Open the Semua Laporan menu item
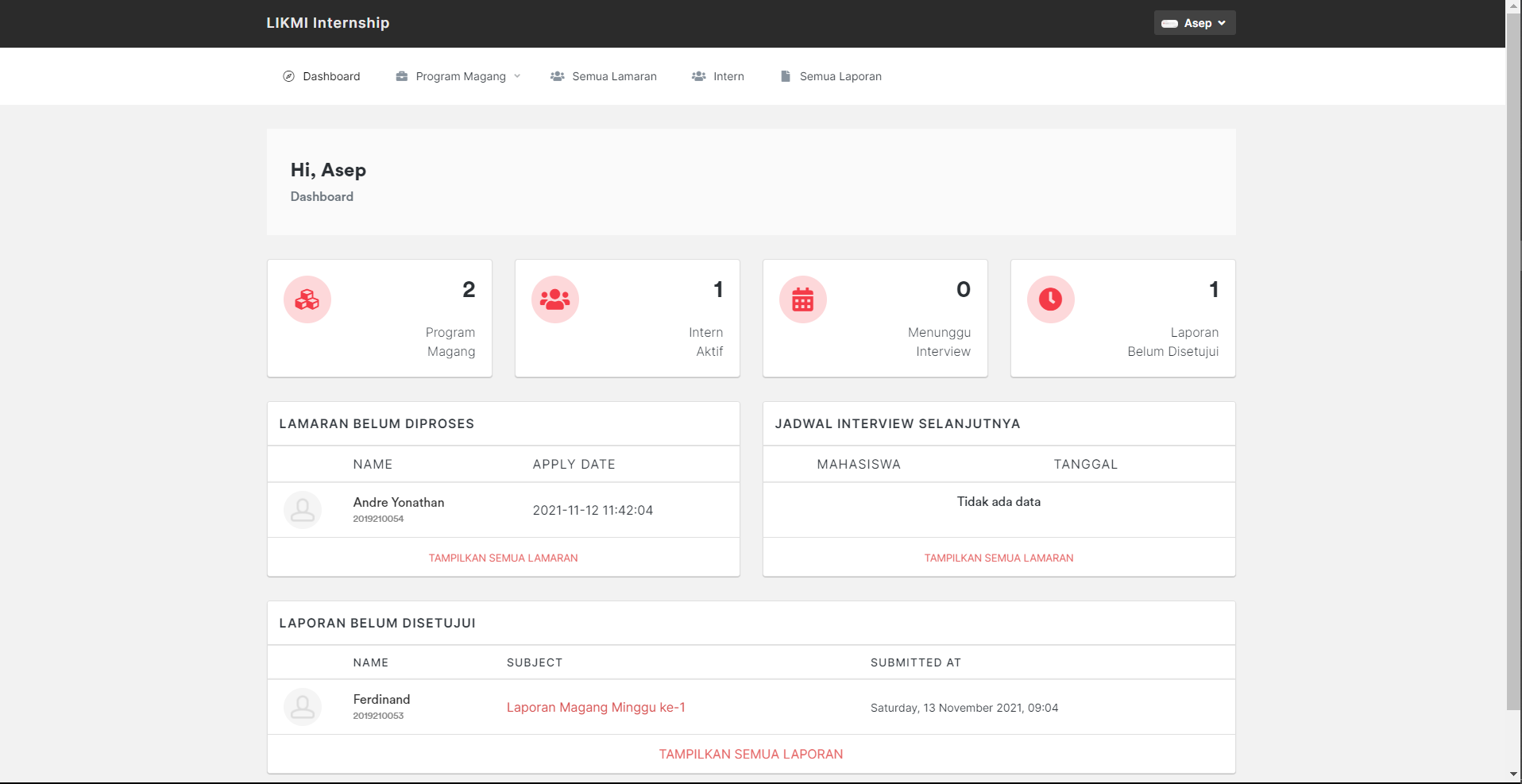Screen dimensions: 1522x784 pyautogui.click(x=831, y=76)
